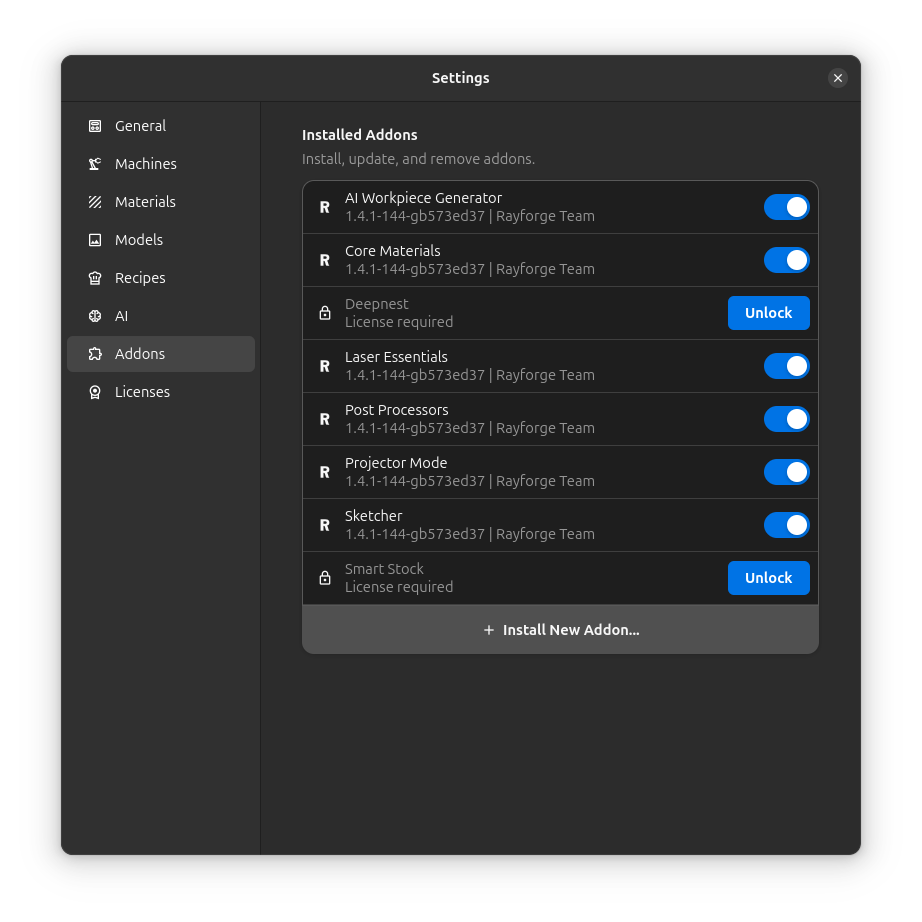The width and height of the screenshot is (922, 922).
Task: Click the Materials pencil icon
Action: 95,202
